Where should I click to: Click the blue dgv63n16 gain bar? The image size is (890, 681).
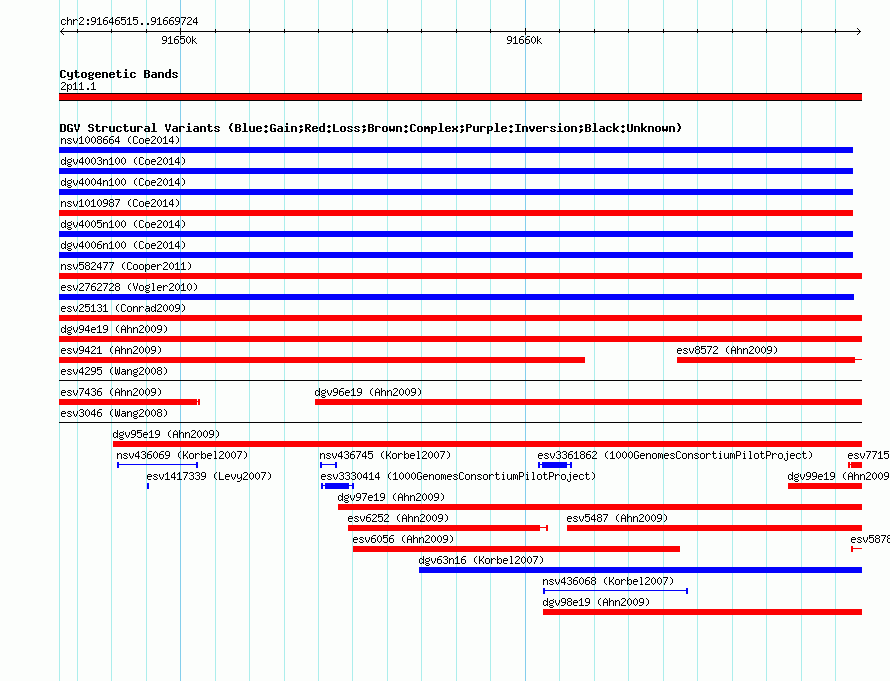[x=640, y=570]
